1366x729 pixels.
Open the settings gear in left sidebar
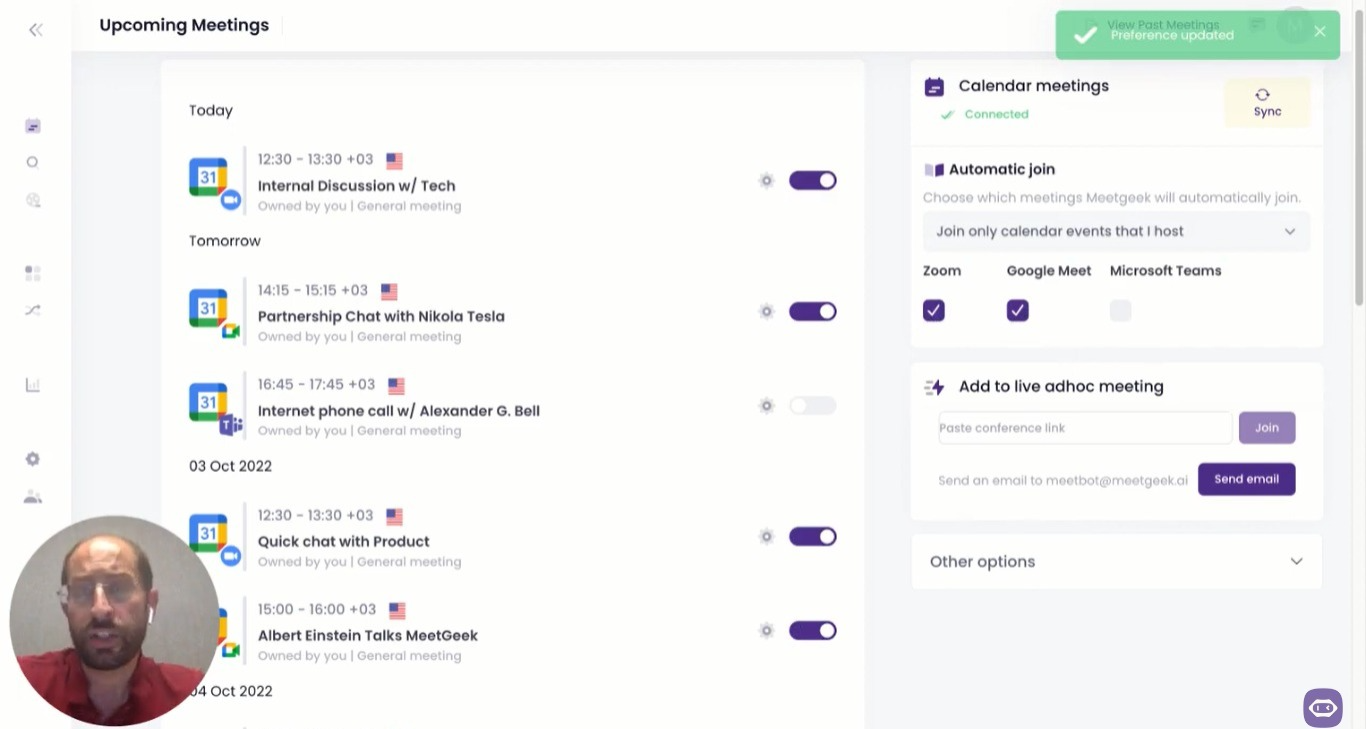[33, 459]
